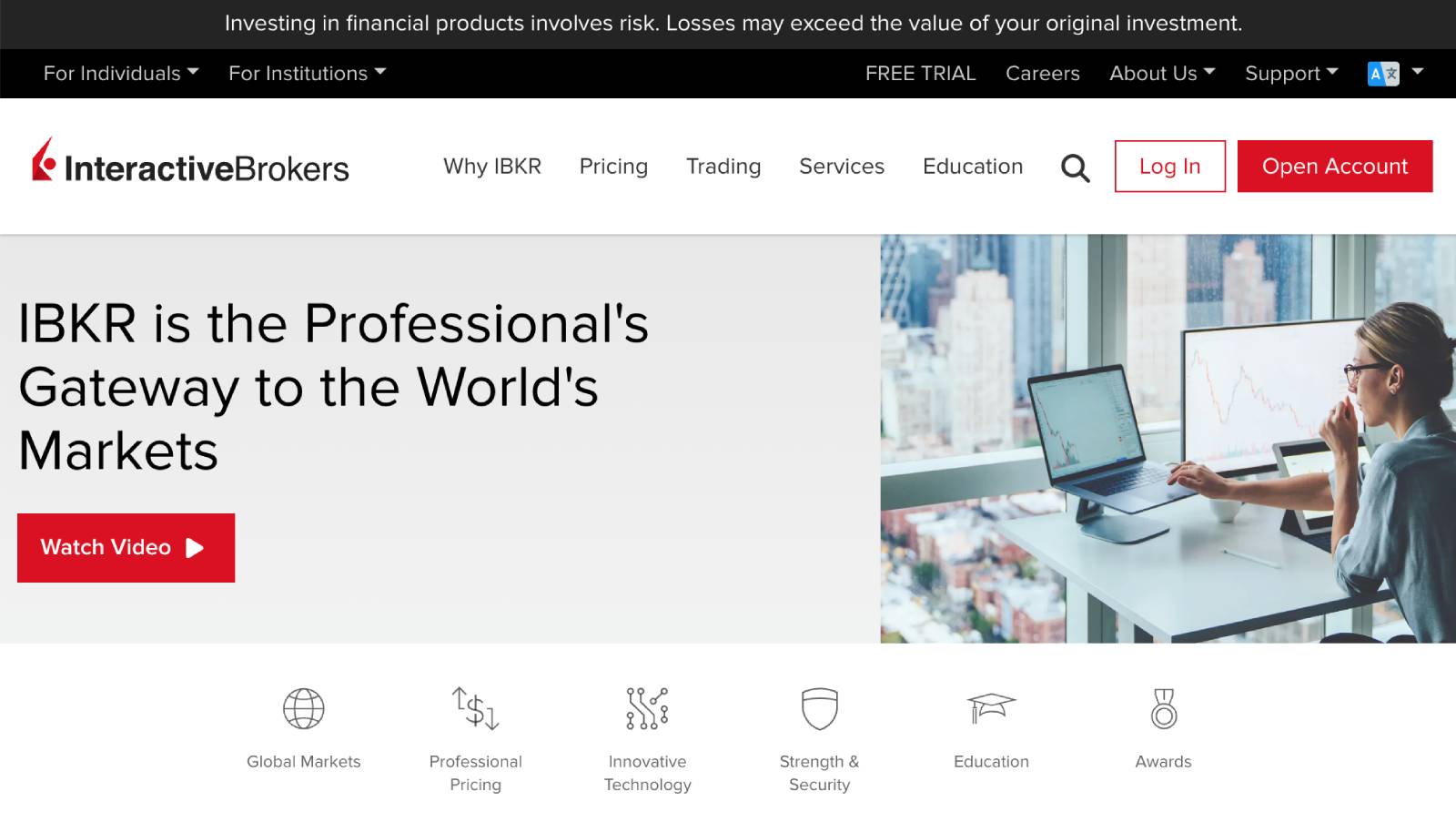Image resolution: width=1456 pixels, height=822 pixels.
Task: Expand the About Us dropdown
Action: (x=1162, y=74)
